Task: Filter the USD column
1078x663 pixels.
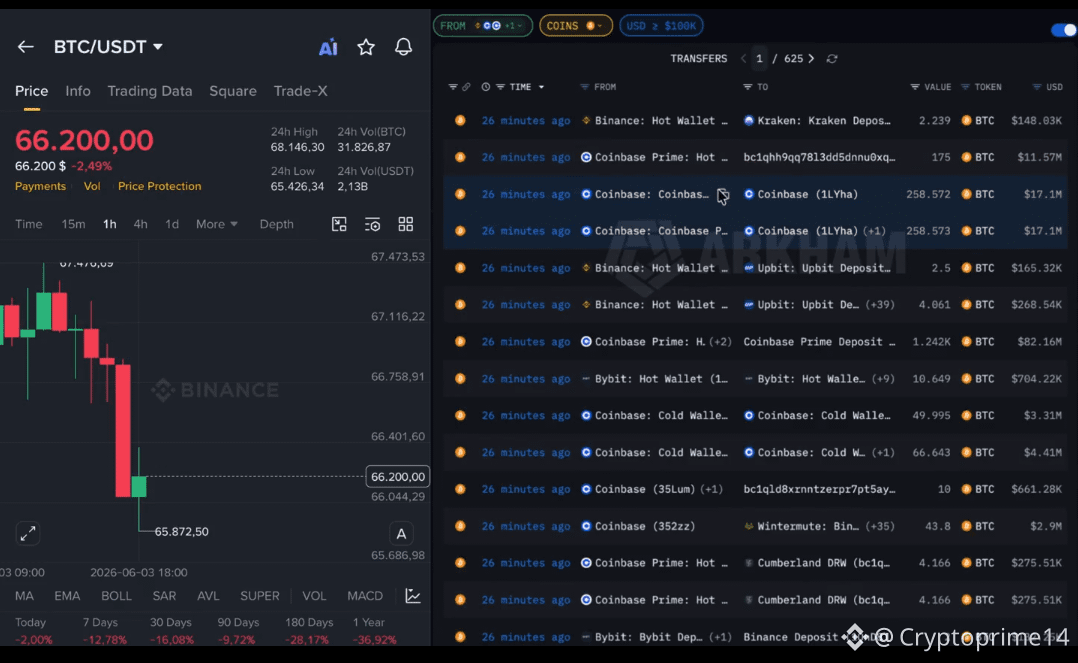Action: pyautogui.click(x=1037, y=87)
